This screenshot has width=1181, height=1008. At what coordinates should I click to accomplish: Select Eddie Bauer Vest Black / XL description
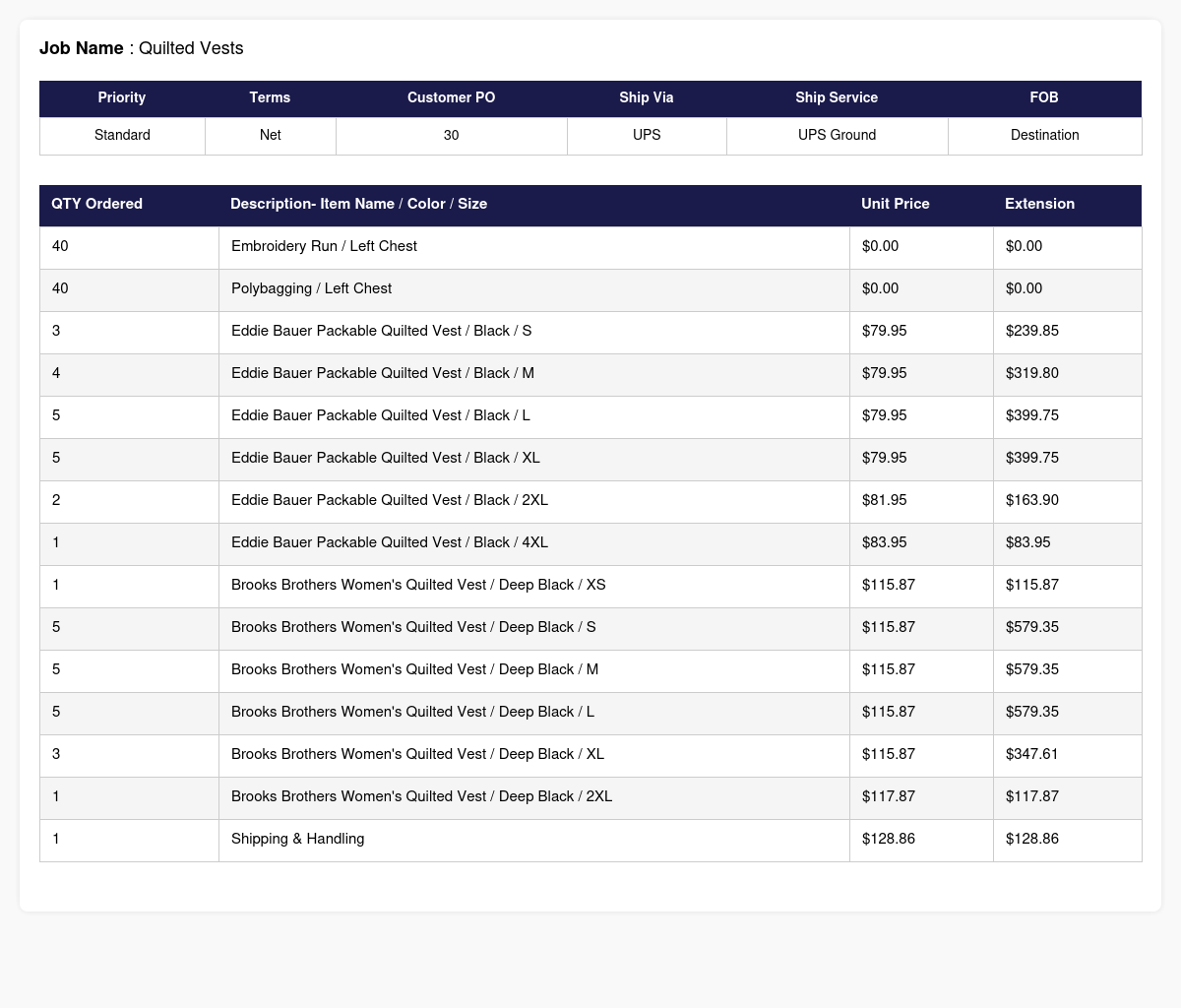click(x=386, y=458)
